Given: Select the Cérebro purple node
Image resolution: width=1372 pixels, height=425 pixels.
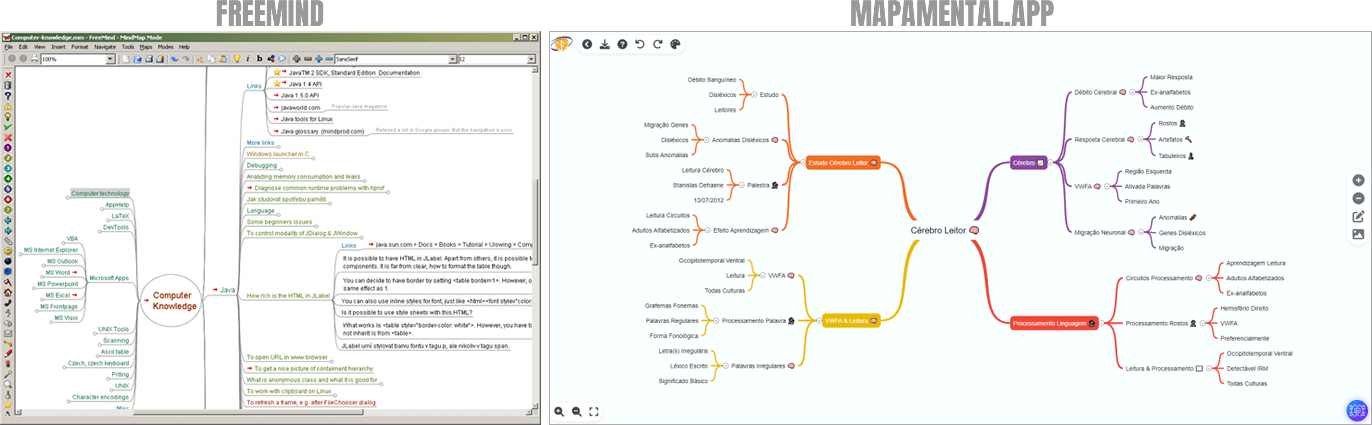Looking at the screenshot, I should 1029,162.
